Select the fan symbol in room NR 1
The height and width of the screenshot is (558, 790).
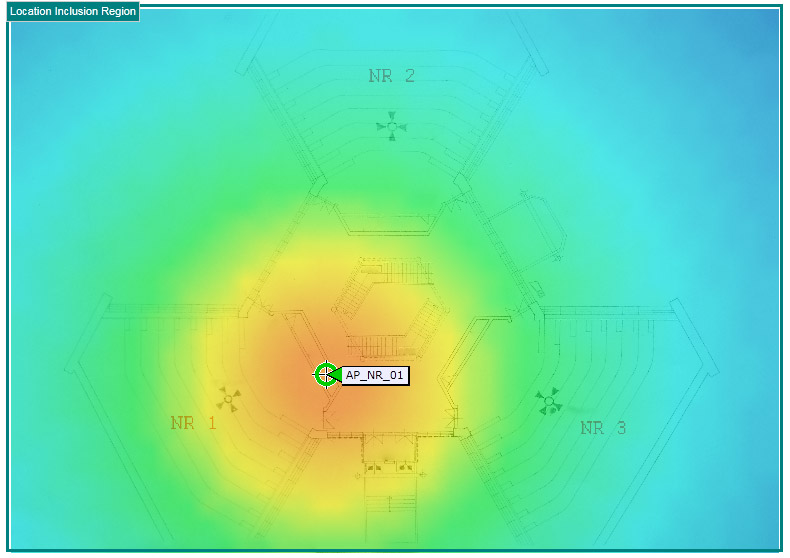(228, 399)
